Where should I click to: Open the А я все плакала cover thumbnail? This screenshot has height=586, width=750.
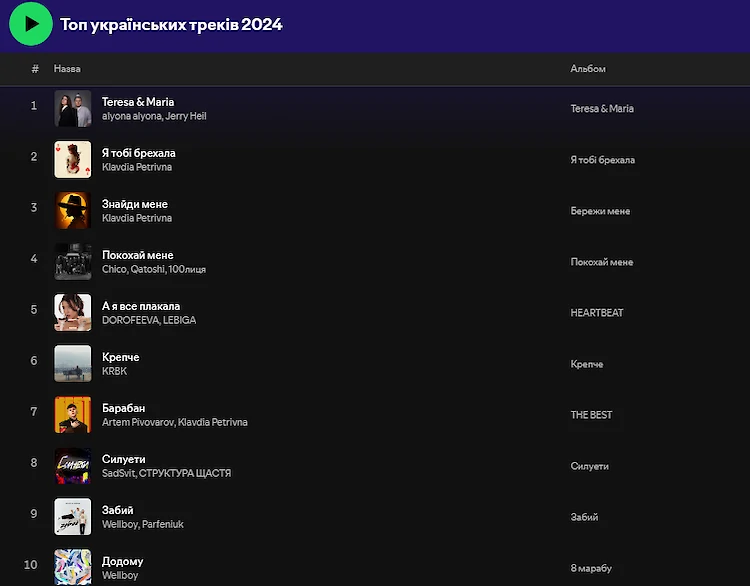(73, 312)
